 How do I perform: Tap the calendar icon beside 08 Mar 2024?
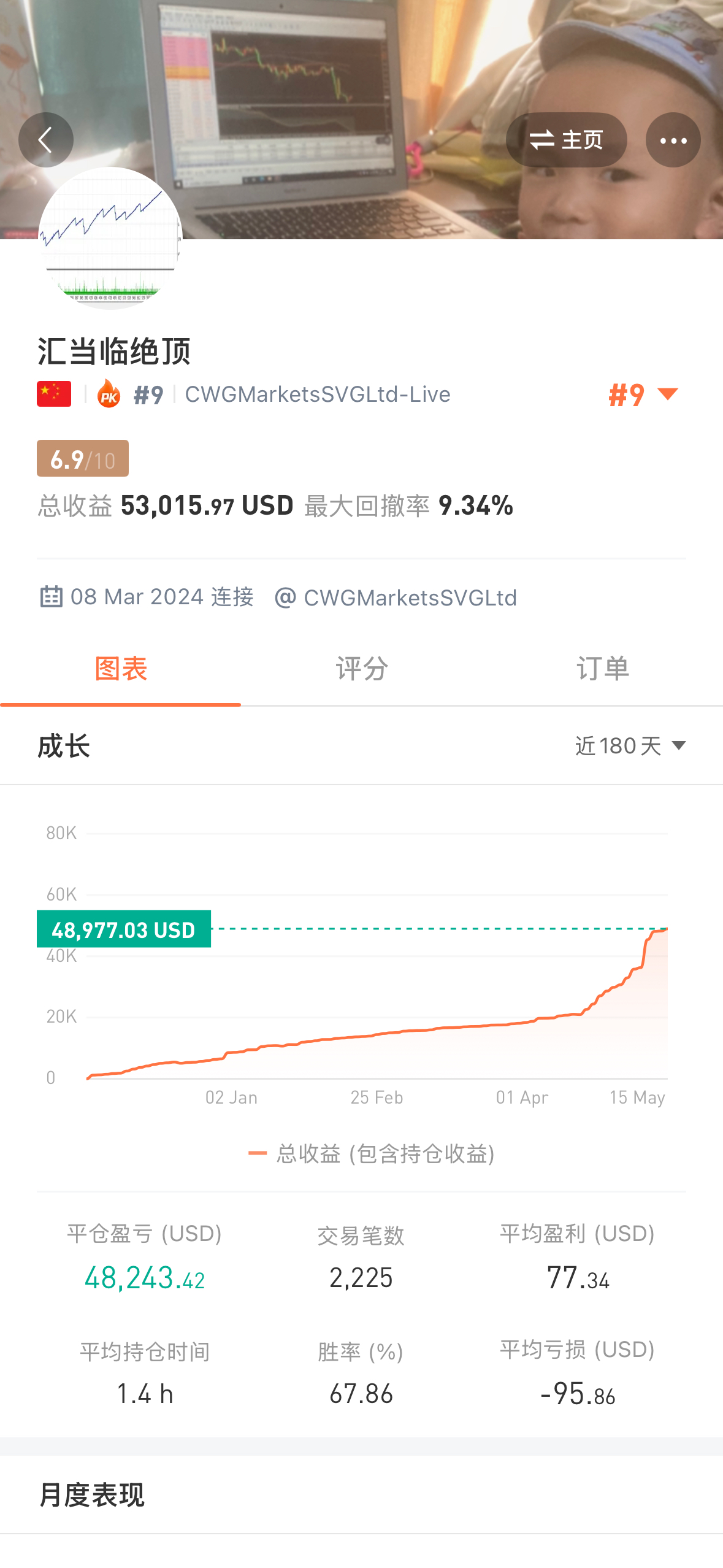point(51,596)
